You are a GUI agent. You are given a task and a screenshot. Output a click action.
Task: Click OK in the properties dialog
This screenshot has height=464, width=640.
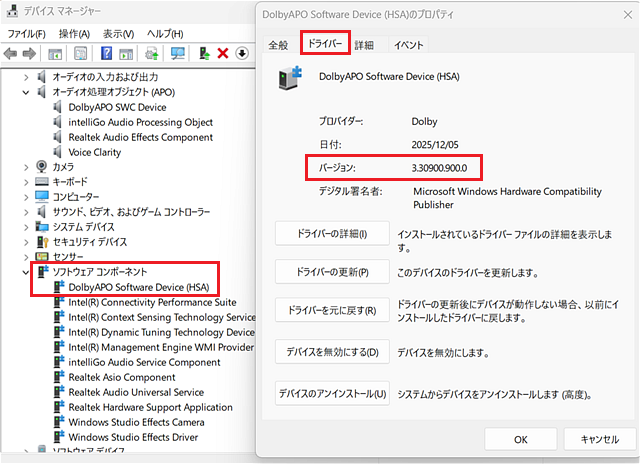(x=520, y=440)
